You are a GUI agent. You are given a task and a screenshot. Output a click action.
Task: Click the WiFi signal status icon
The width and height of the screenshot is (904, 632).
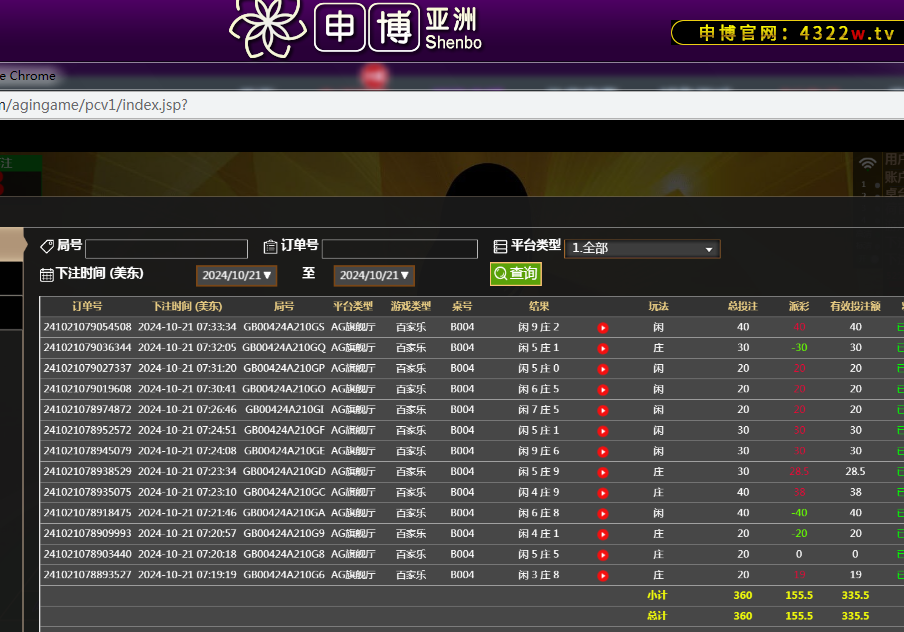pos(867,163)
